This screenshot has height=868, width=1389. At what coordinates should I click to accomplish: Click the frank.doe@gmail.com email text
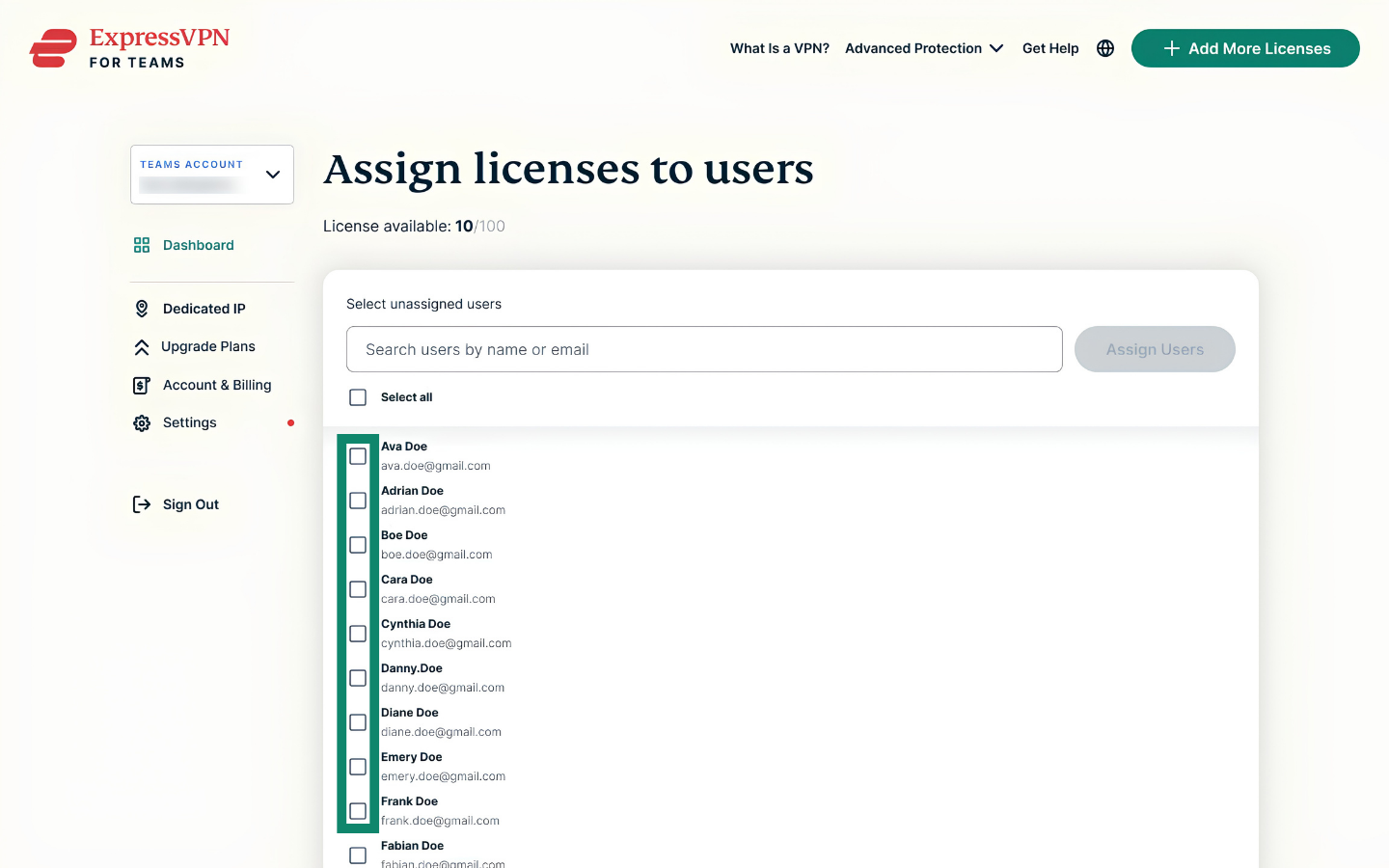pyautogui.click(x=440, y=821)
